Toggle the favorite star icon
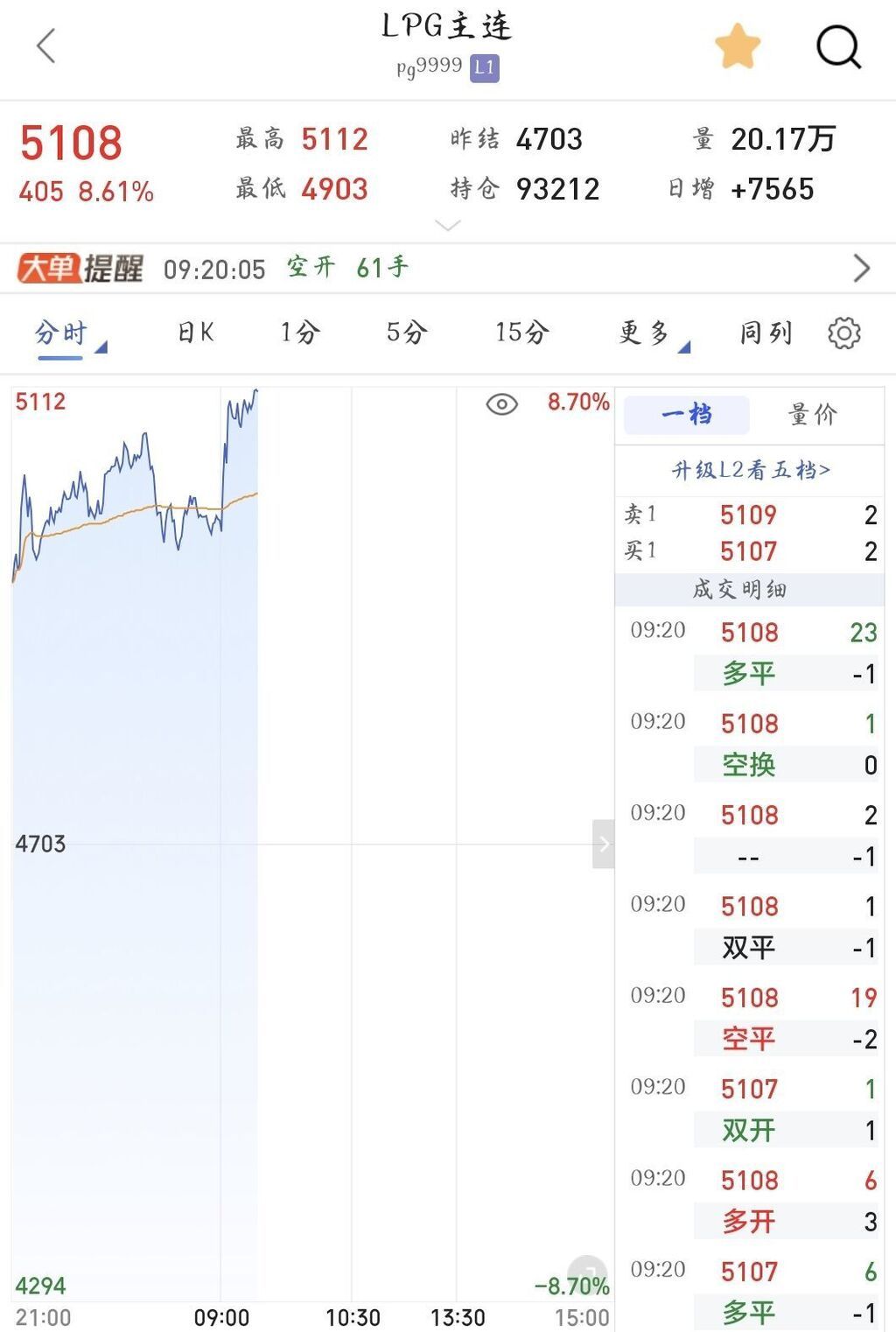Viewport: 896px width, 1332px height. [x=737, y=46]
